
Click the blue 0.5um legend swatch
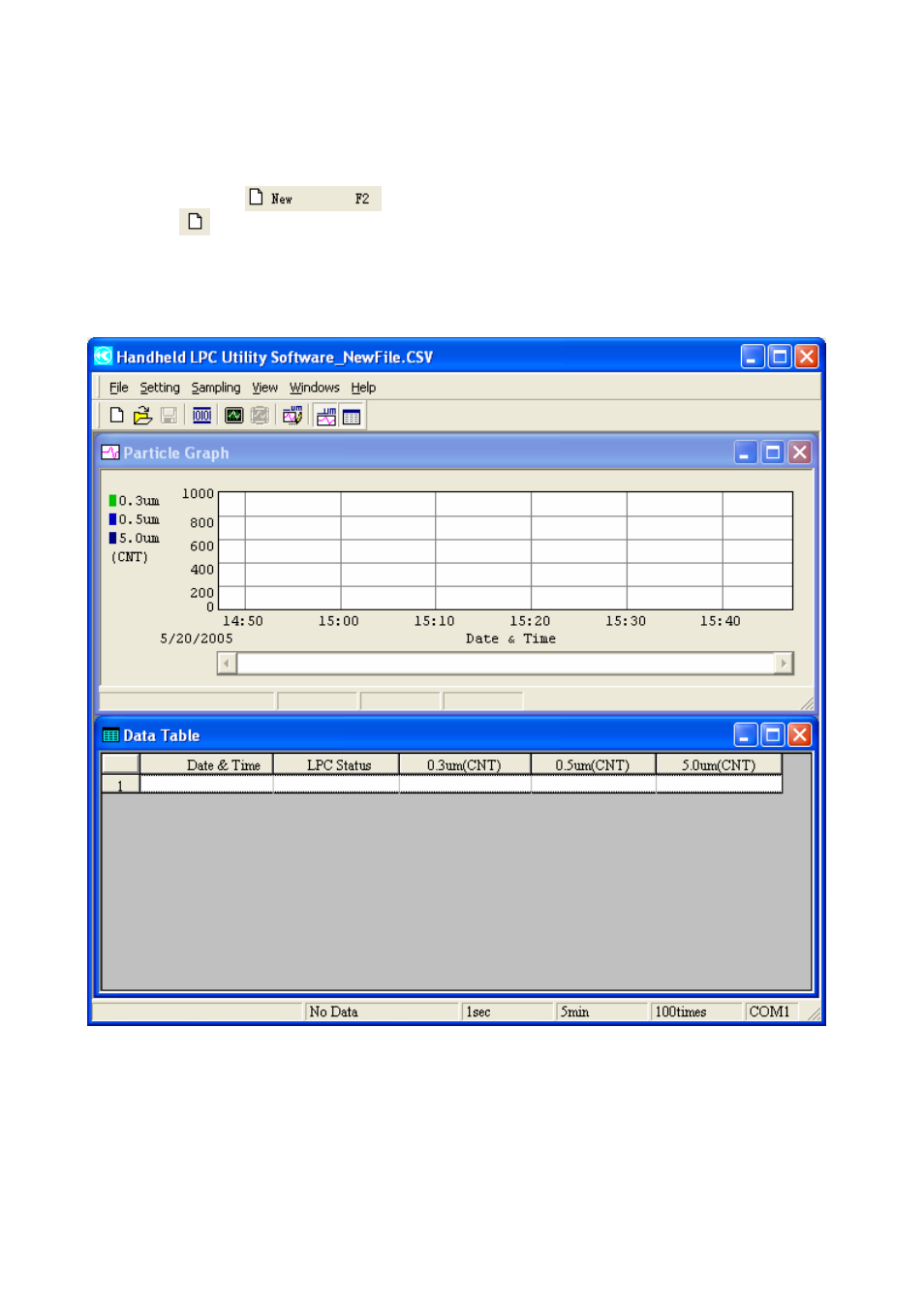112,519
